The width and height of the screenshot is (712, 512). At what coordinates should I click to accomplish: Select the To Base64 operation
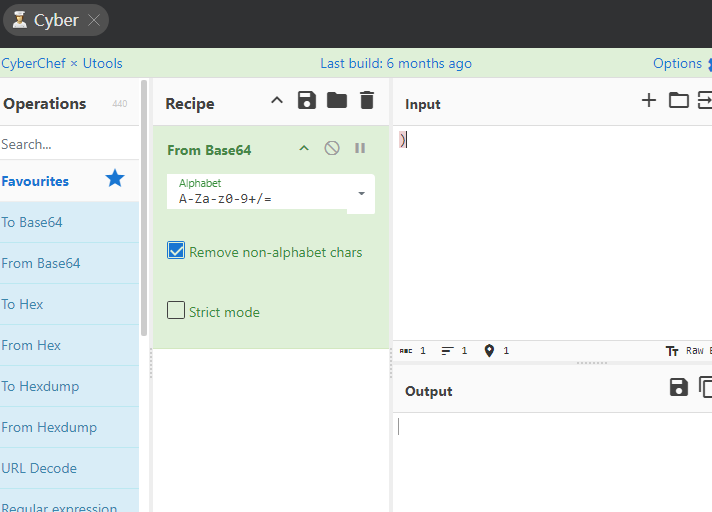pos(69,222)
